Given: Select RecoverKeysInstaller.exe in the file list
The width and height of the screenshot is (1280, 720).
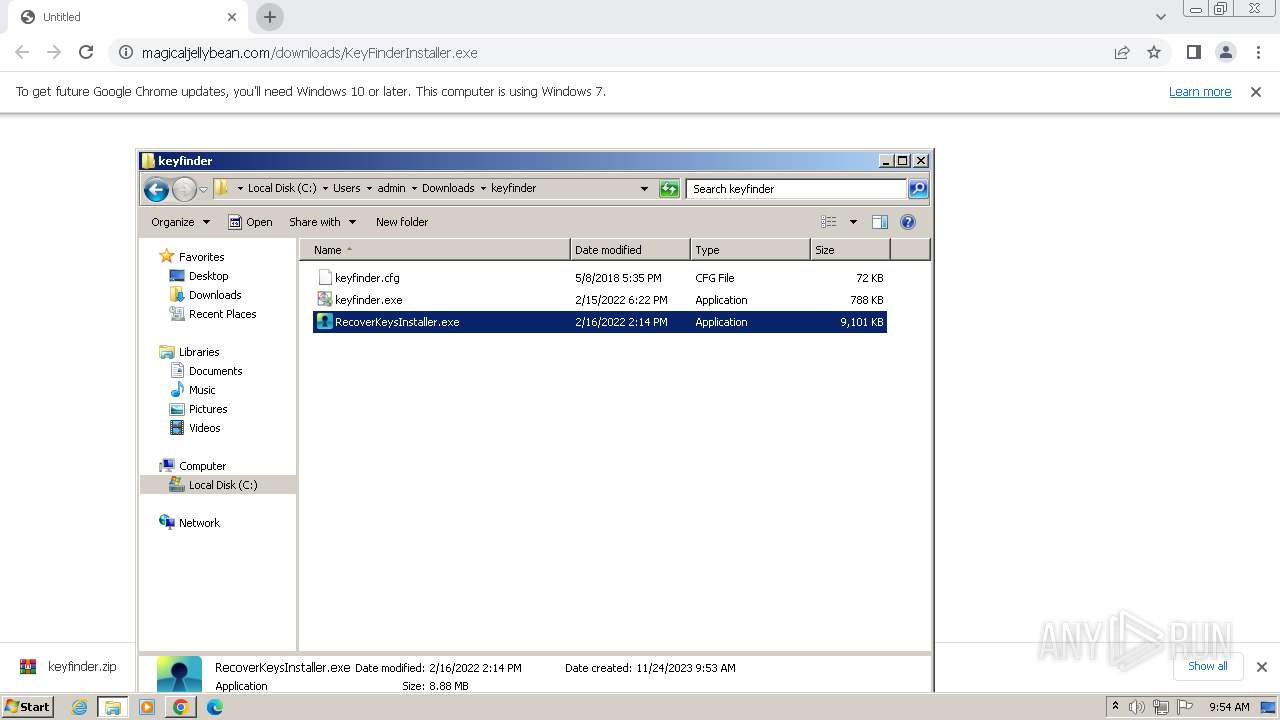Looking at the screenshot, I should (600, 322).
